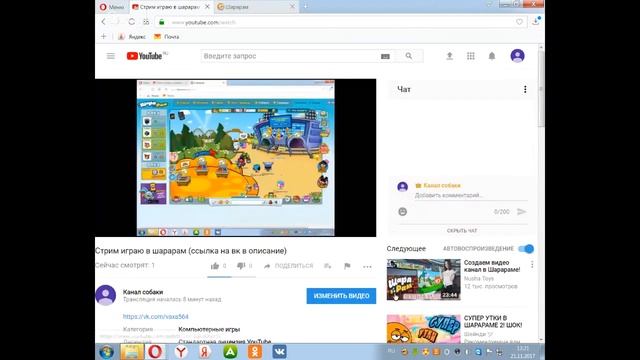Open the Opera Меню button
640x360 pixels.
pos(111,7)
